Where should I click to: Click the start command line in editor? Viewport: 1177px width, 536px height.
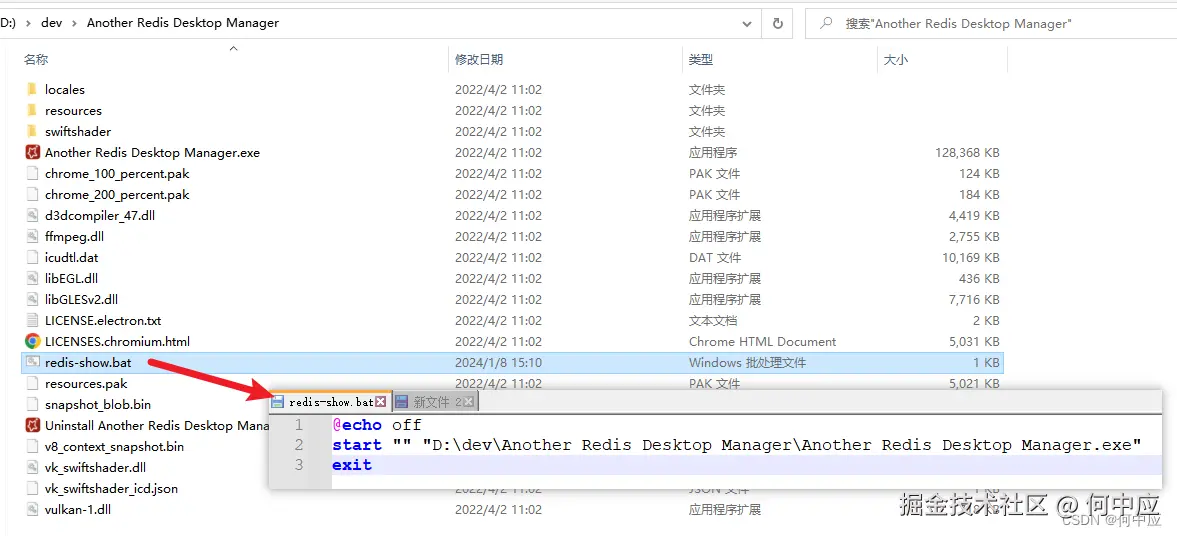736,445
